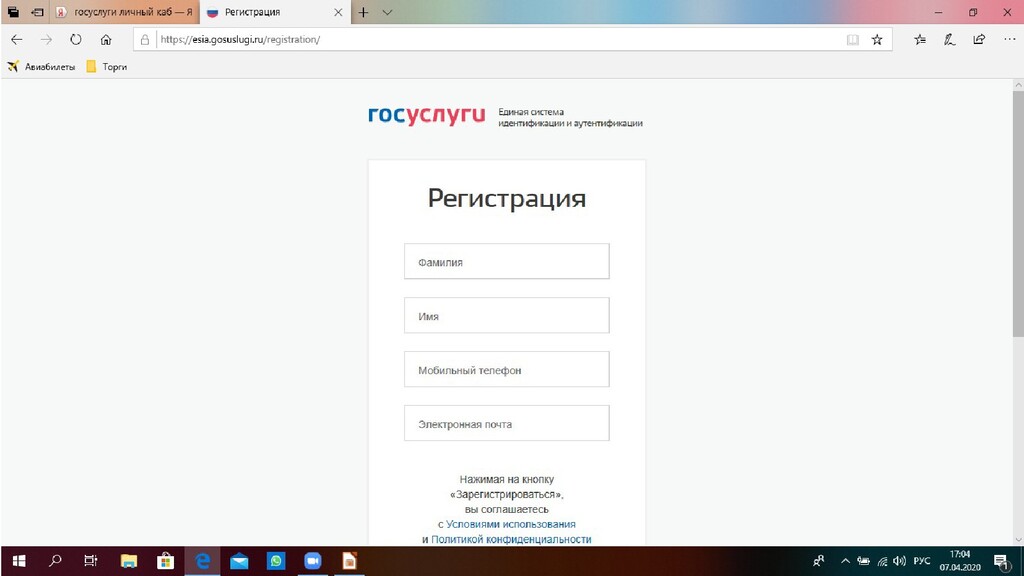Screen dimensions: 1024x576
Task: Open the orange document app in taskbar
Action: [349, 561]
